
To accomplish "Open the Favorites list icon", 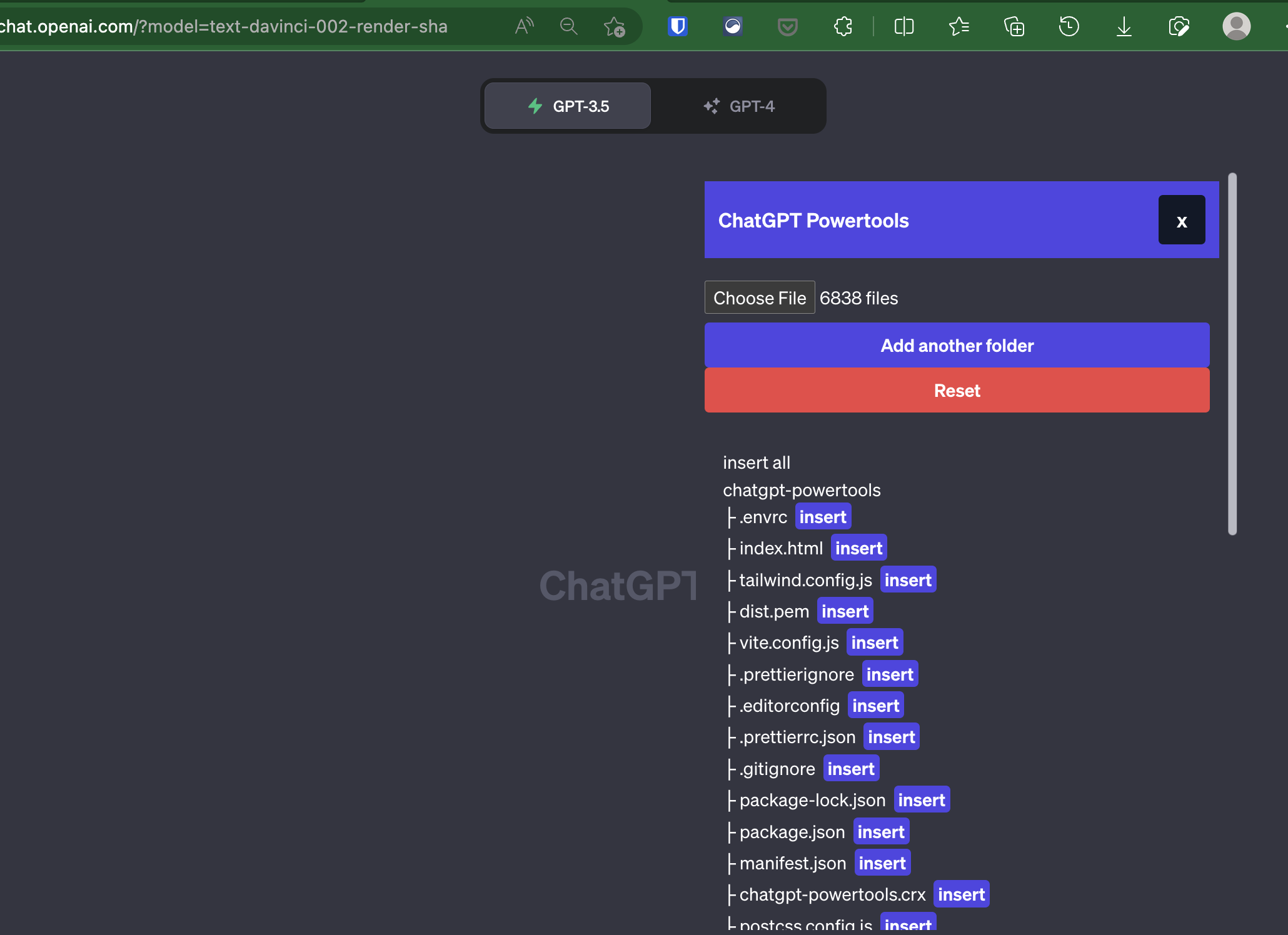I will click(958, 26).
